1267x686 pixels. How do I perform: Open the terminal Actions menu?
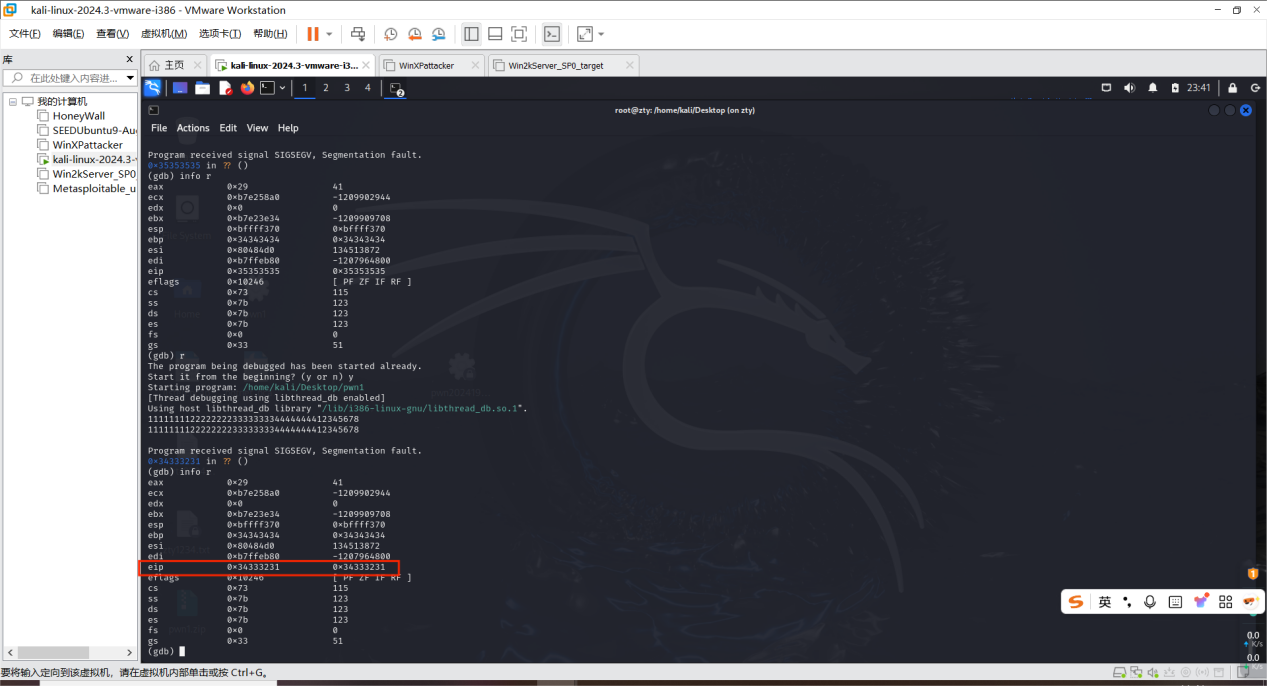[193, 128]
